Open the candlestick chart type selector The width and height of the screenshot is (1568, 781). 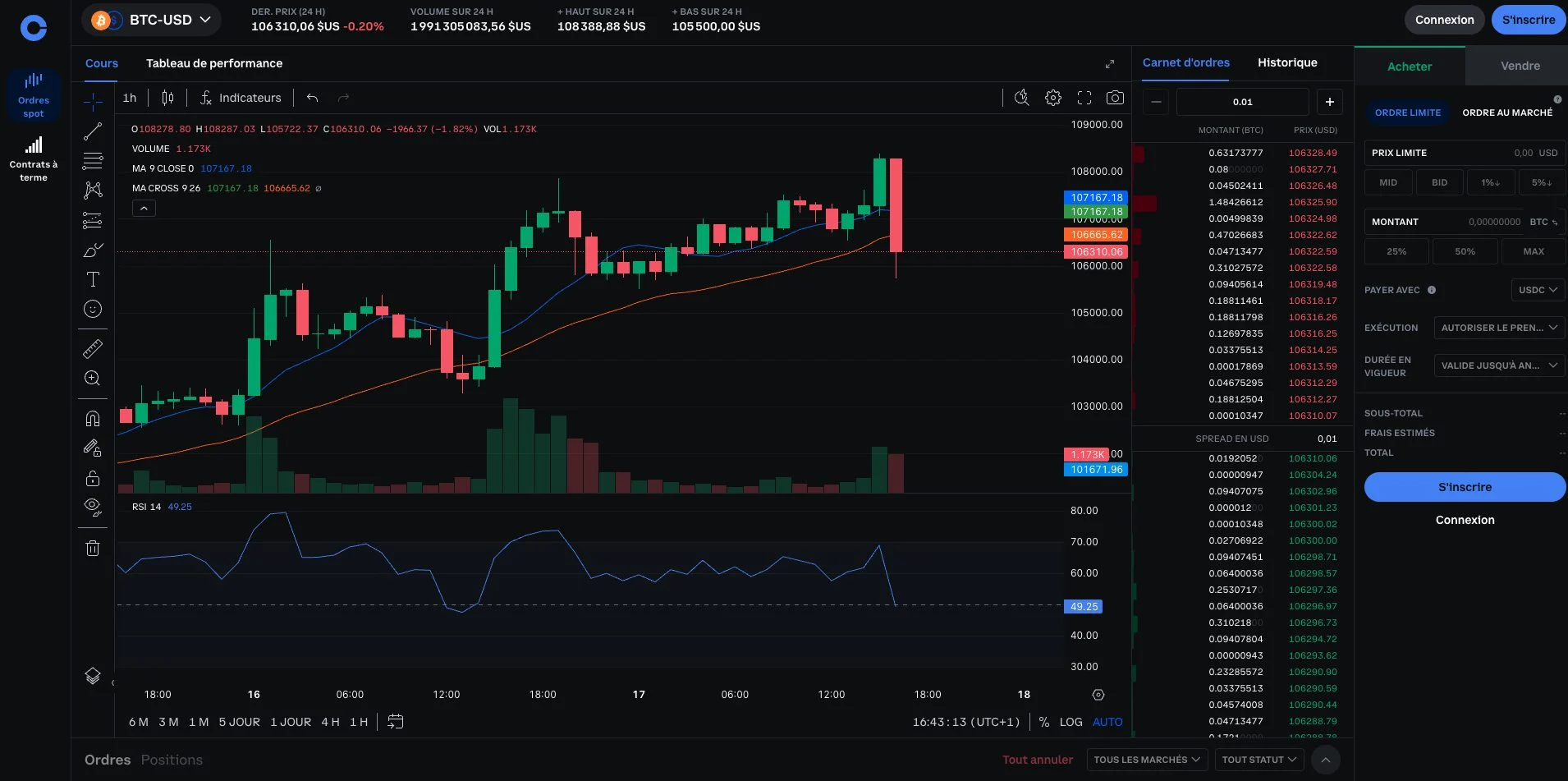(167, 98)
